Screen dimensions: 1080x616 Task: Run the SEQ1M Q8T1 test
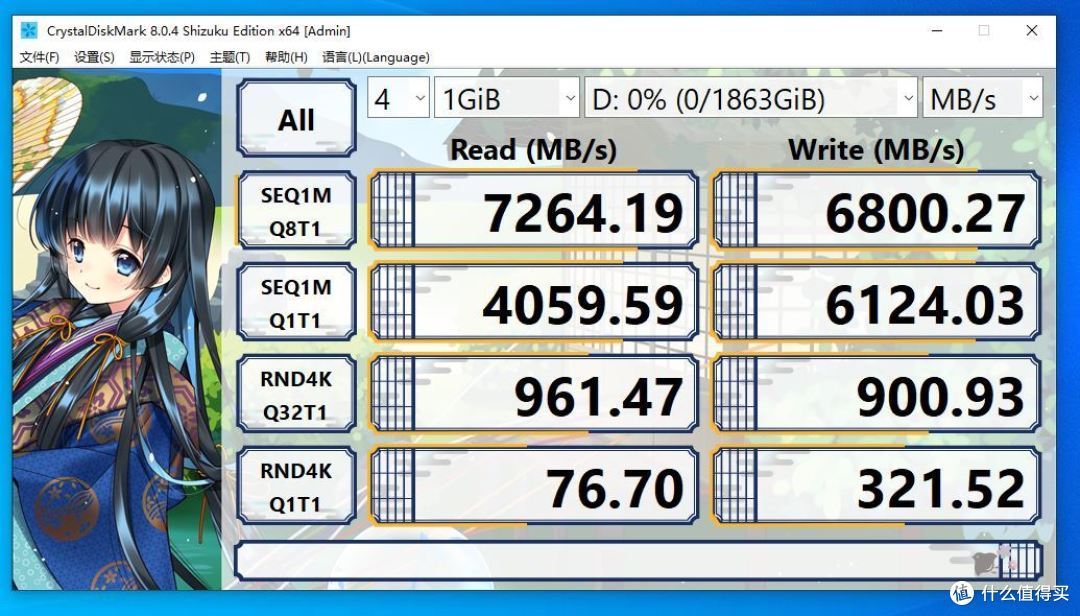(296, 211)
